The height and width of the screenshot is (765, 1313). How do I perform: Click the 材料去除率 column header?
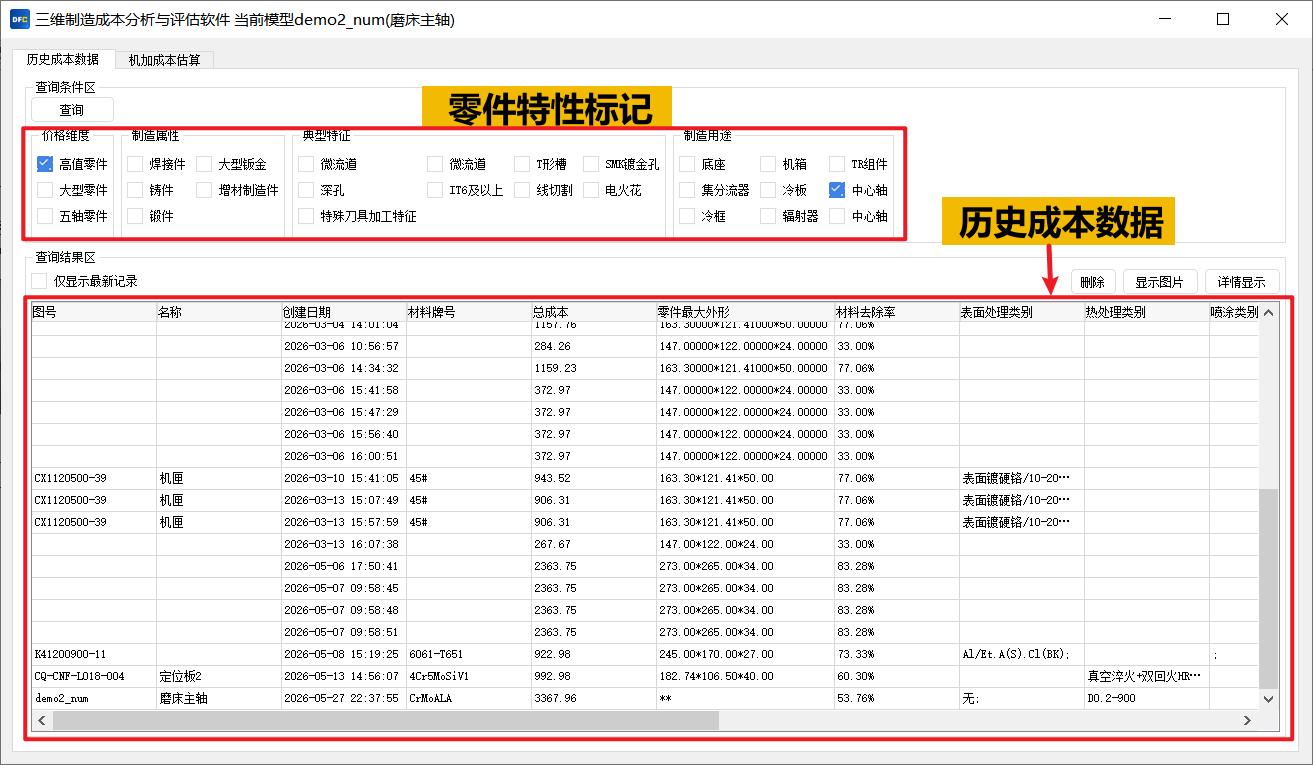tap(897, 312)
